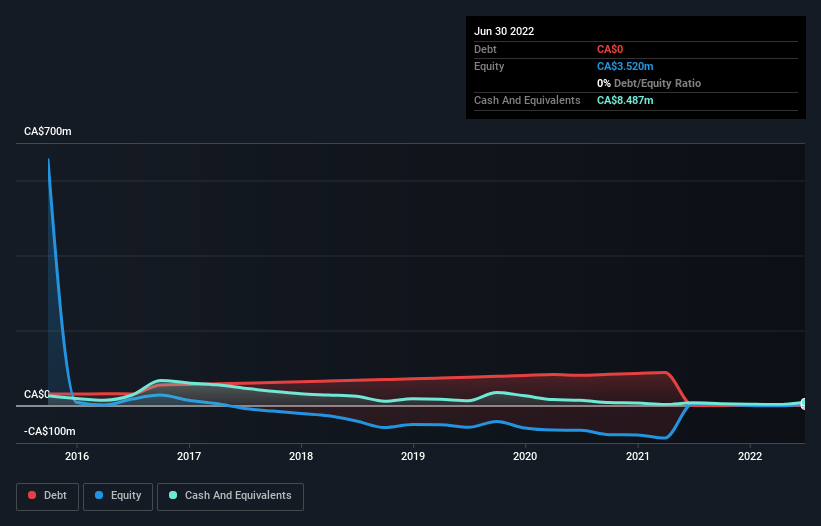Click the CA$8.487m cash value
Image resolution: width=821 pixels, height=526 pixels.
[x=625, y=100]
